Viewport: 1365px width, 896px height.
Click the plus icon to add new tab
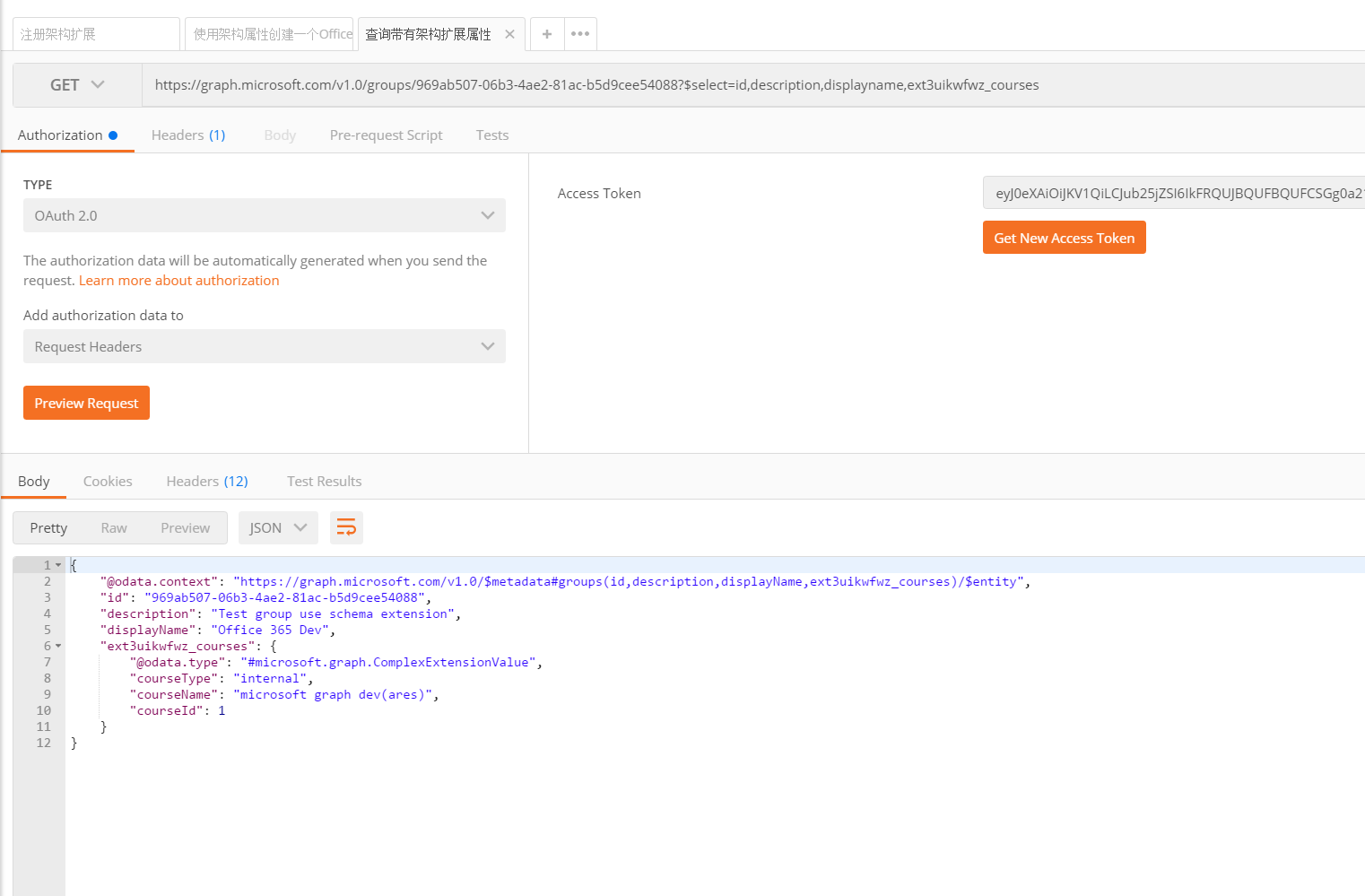546,34
